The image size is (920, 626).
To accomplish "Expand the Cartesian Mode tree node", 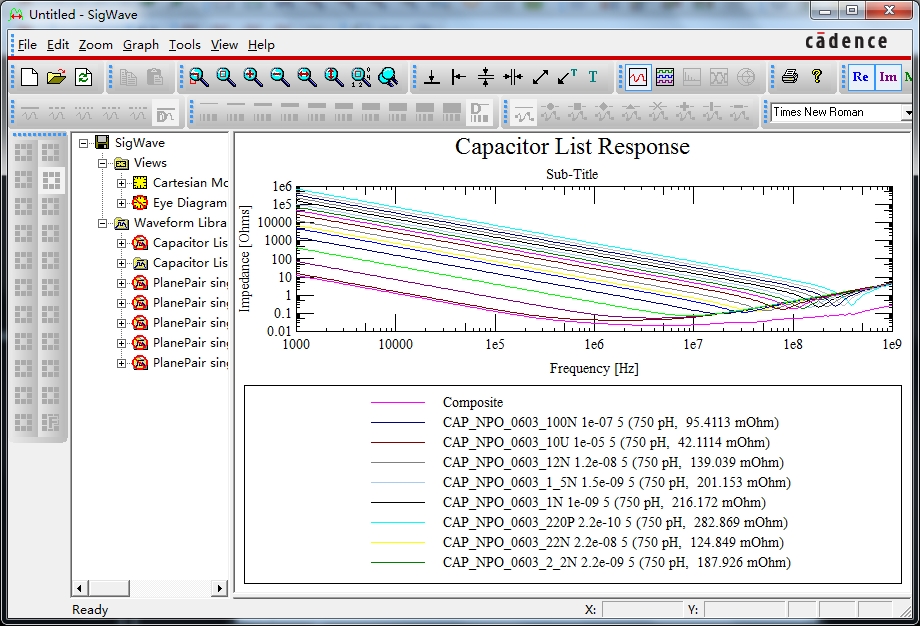I will coord(121,183).
